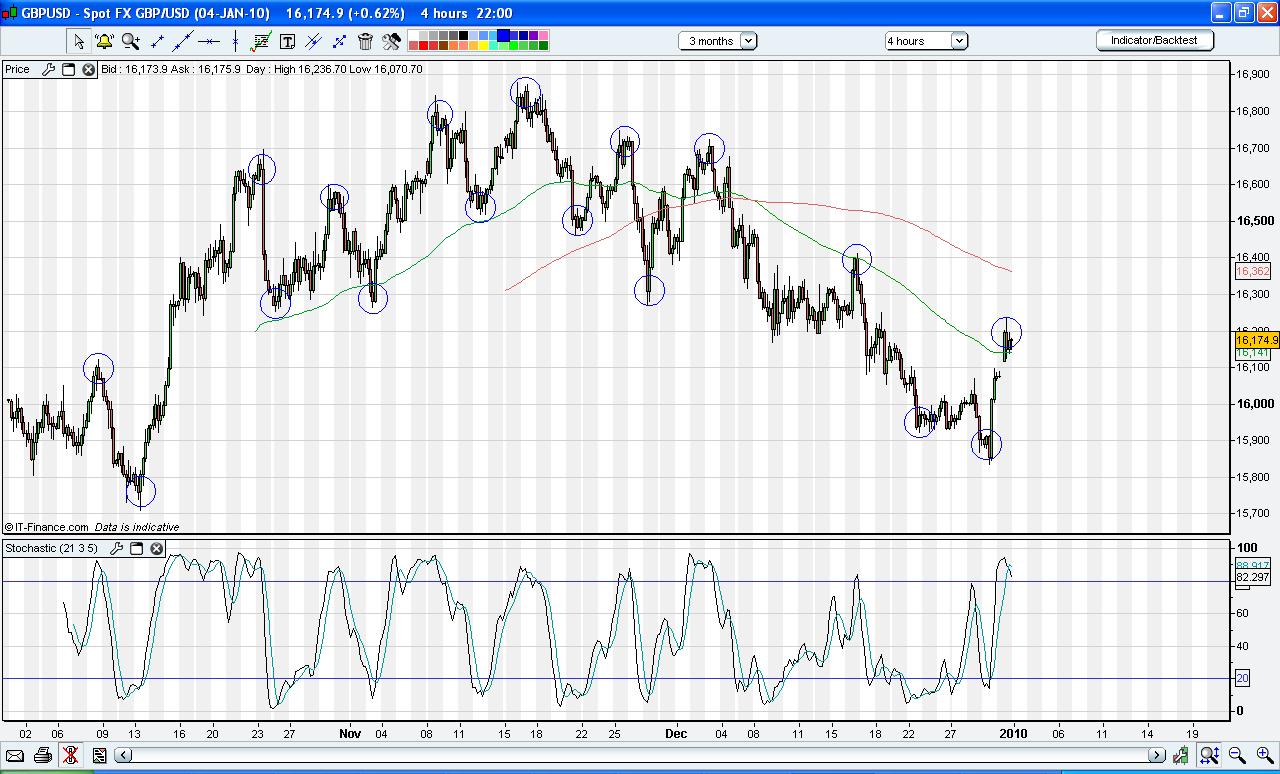
Task: Click the horizontal scrollbar right arrow
Action: [1157, 755]
